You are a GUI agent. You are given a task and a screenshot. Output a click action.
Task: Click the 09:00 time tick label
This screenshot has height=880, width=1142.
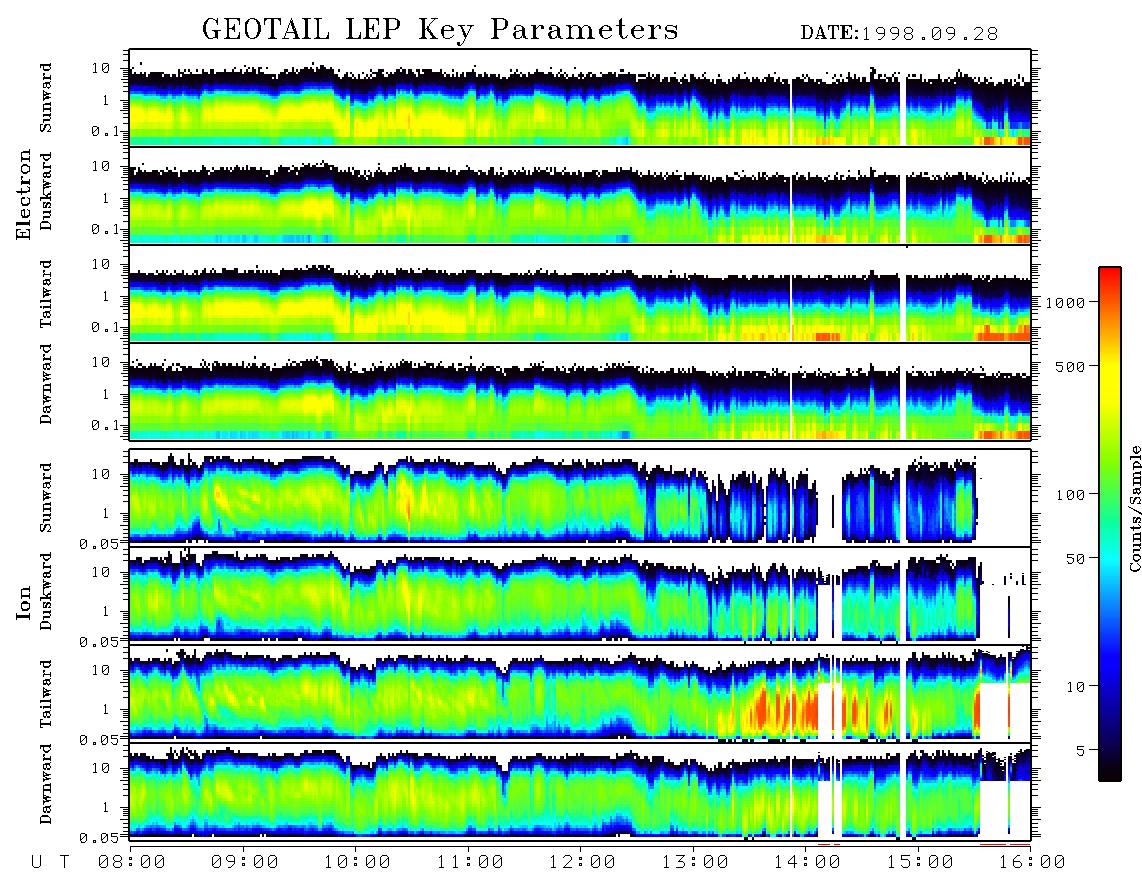(244, 862)
